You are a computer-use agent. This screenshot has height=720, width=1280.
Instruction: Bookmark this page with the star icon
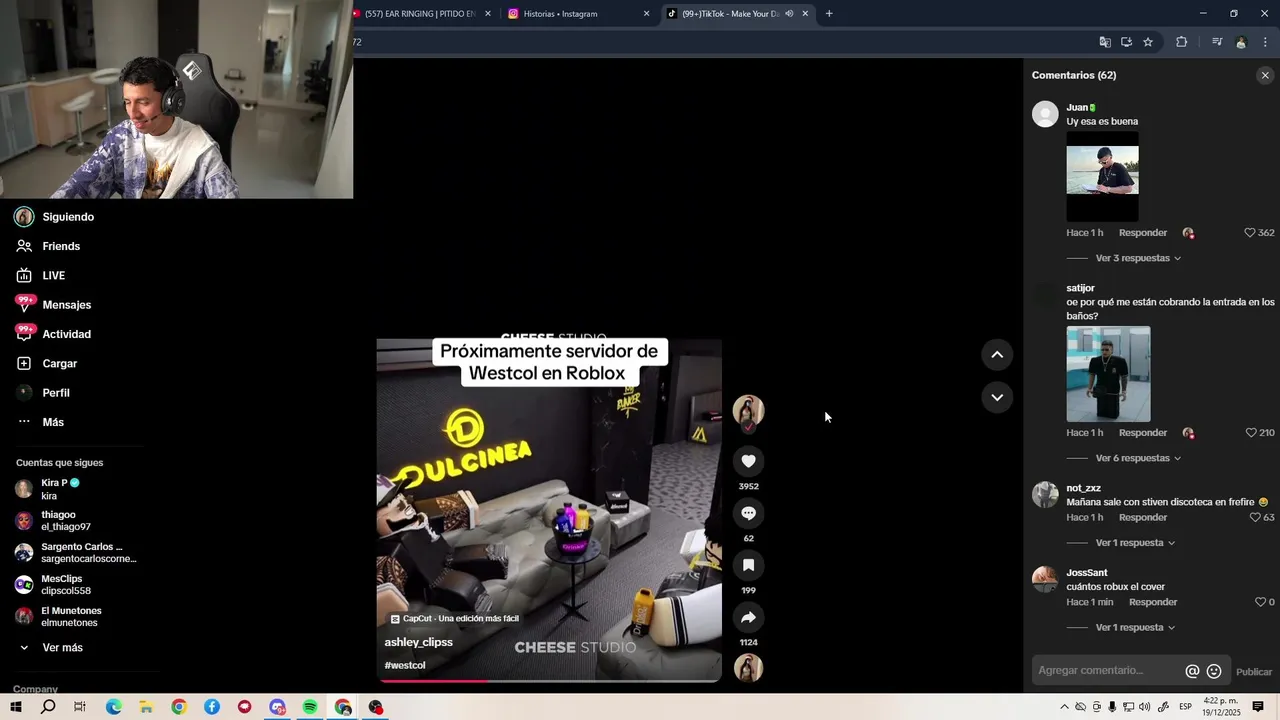click(1148, 42)
